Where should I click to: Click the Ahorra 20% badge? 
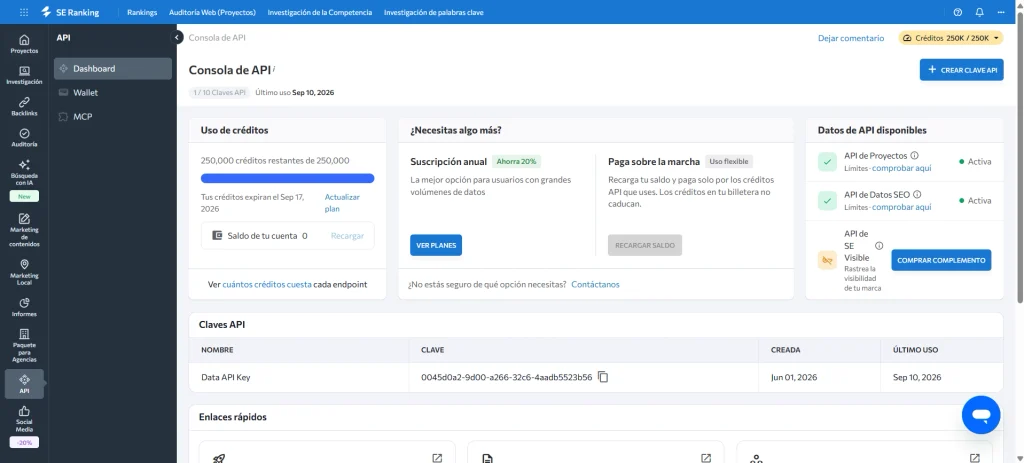point(517,161)
